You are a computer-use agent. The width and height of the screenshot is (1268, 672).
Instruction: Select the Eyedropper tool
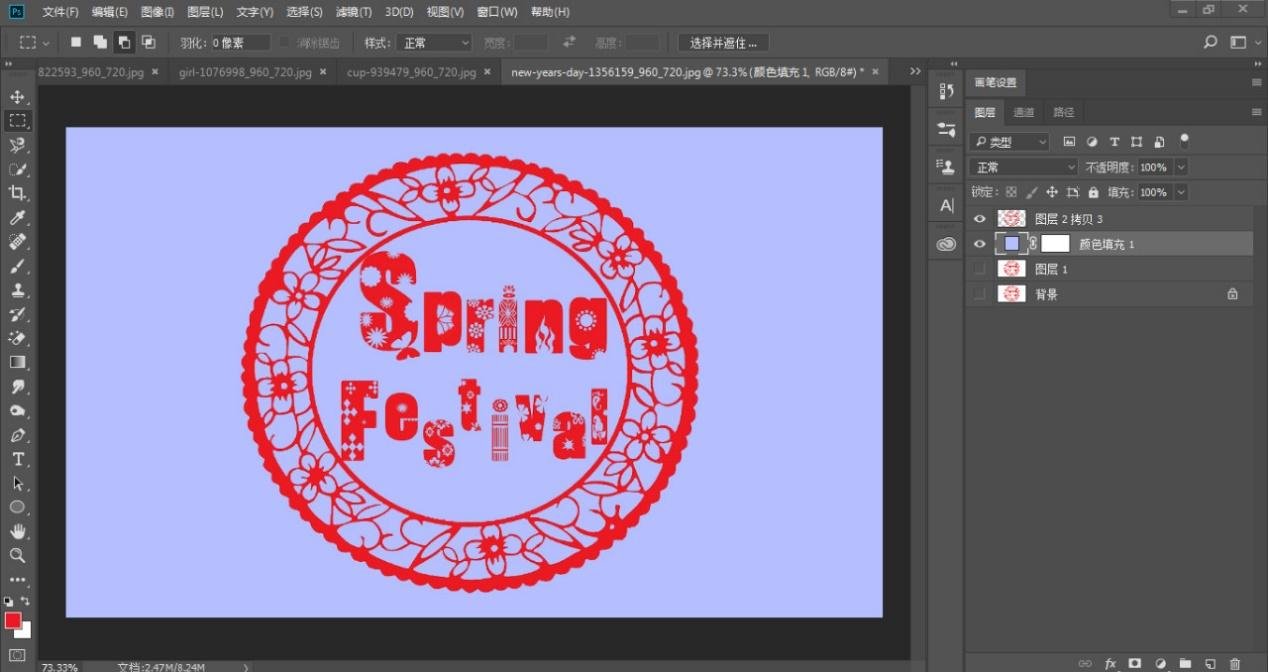(x=17, y=218)
